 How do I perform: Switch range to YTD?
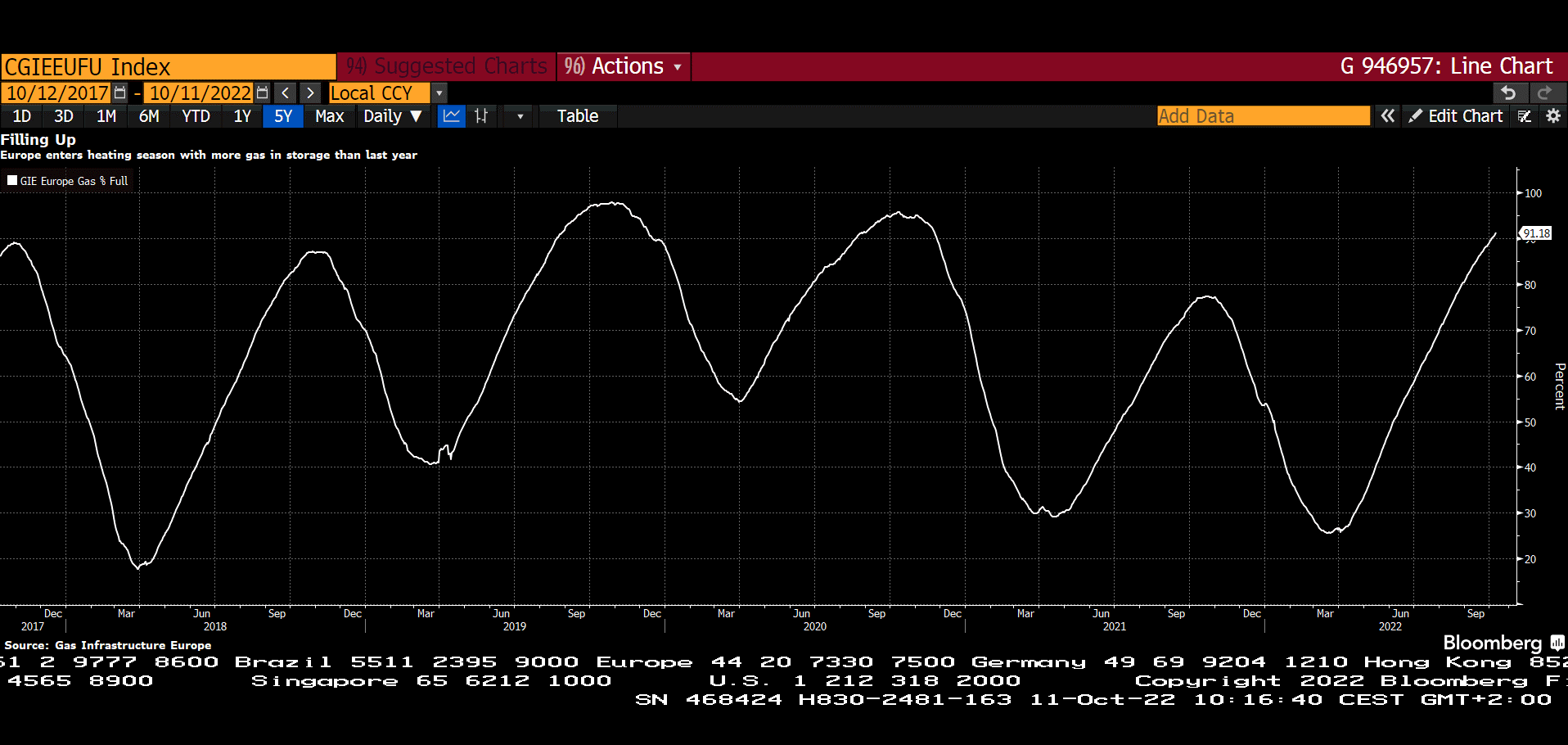point(196,116)
